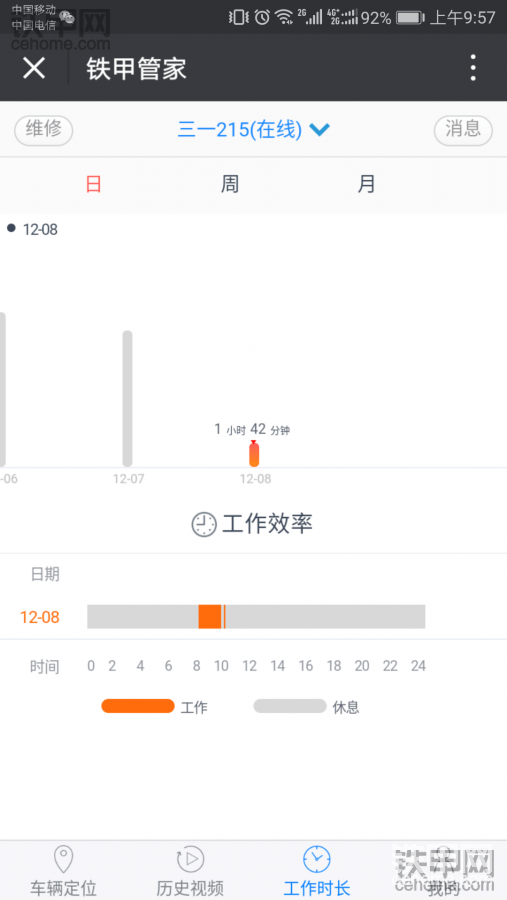Expand the 三一215(在线) vehicle dropdown arrow
This screenshot has height=900, width=507.
click(x=319, y=130)
